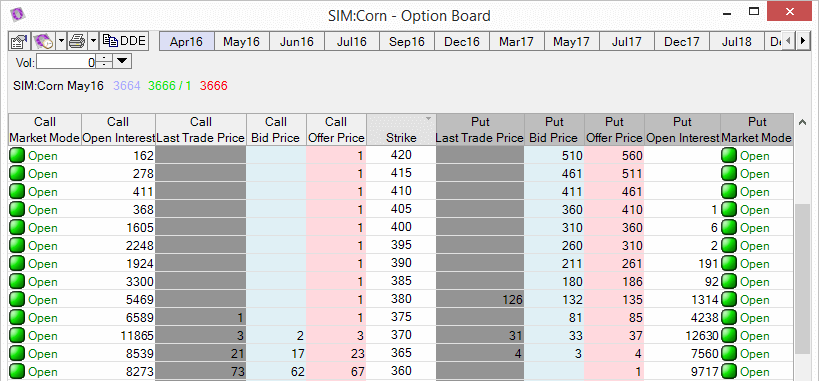Click put bid price 510 at strike 420

554,155
